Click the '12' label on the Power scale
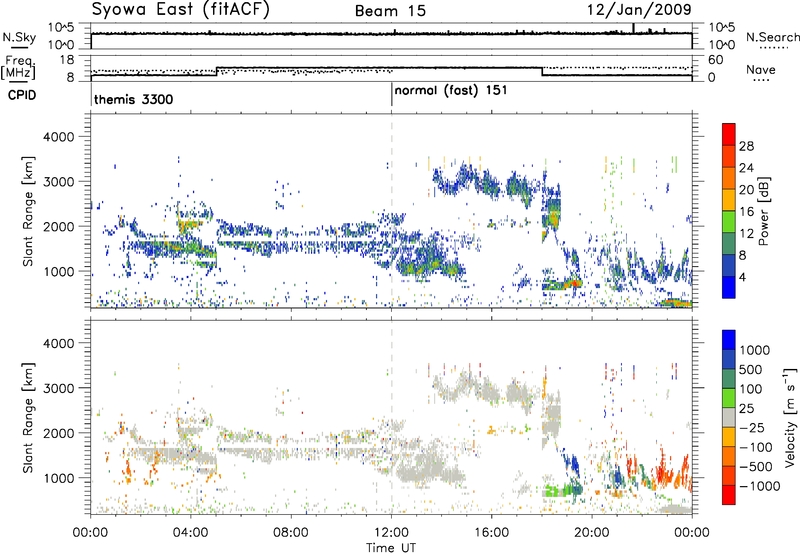The height and width of the screenshot is (554, 800). point(746,234)
